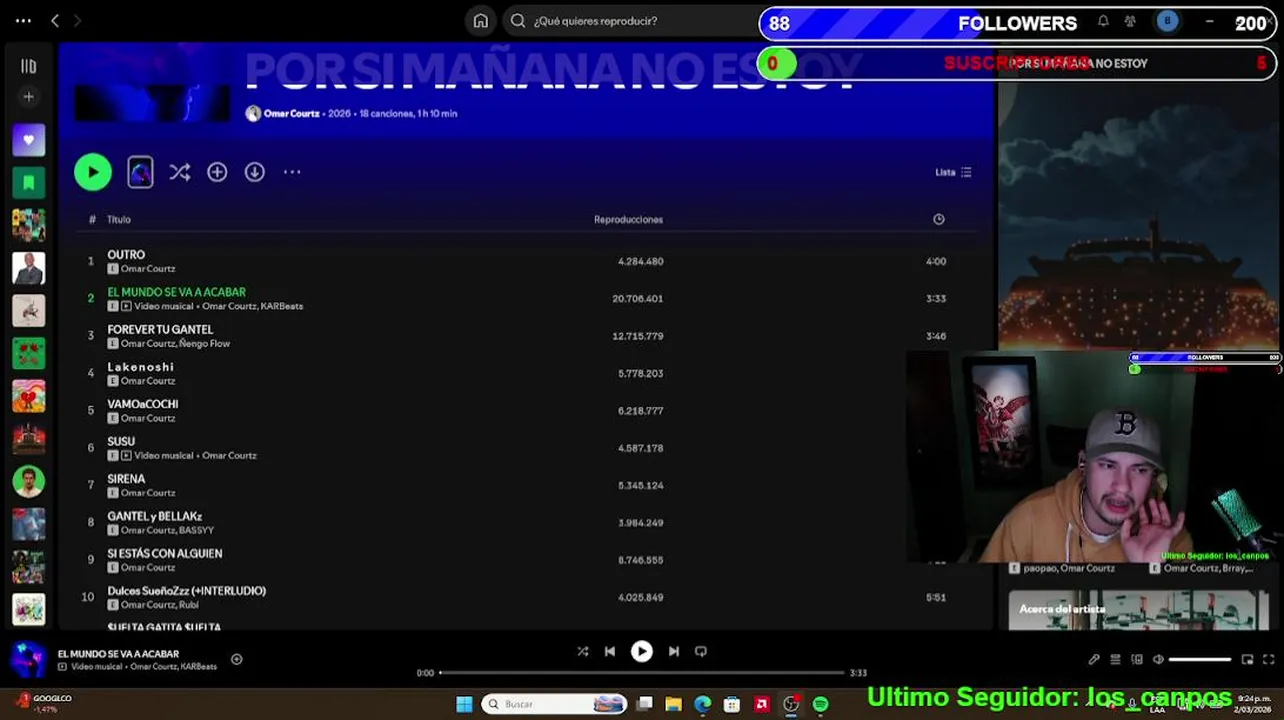Click now-playing album cover thumbnail

pyautogui.click(x=28, y=659)
